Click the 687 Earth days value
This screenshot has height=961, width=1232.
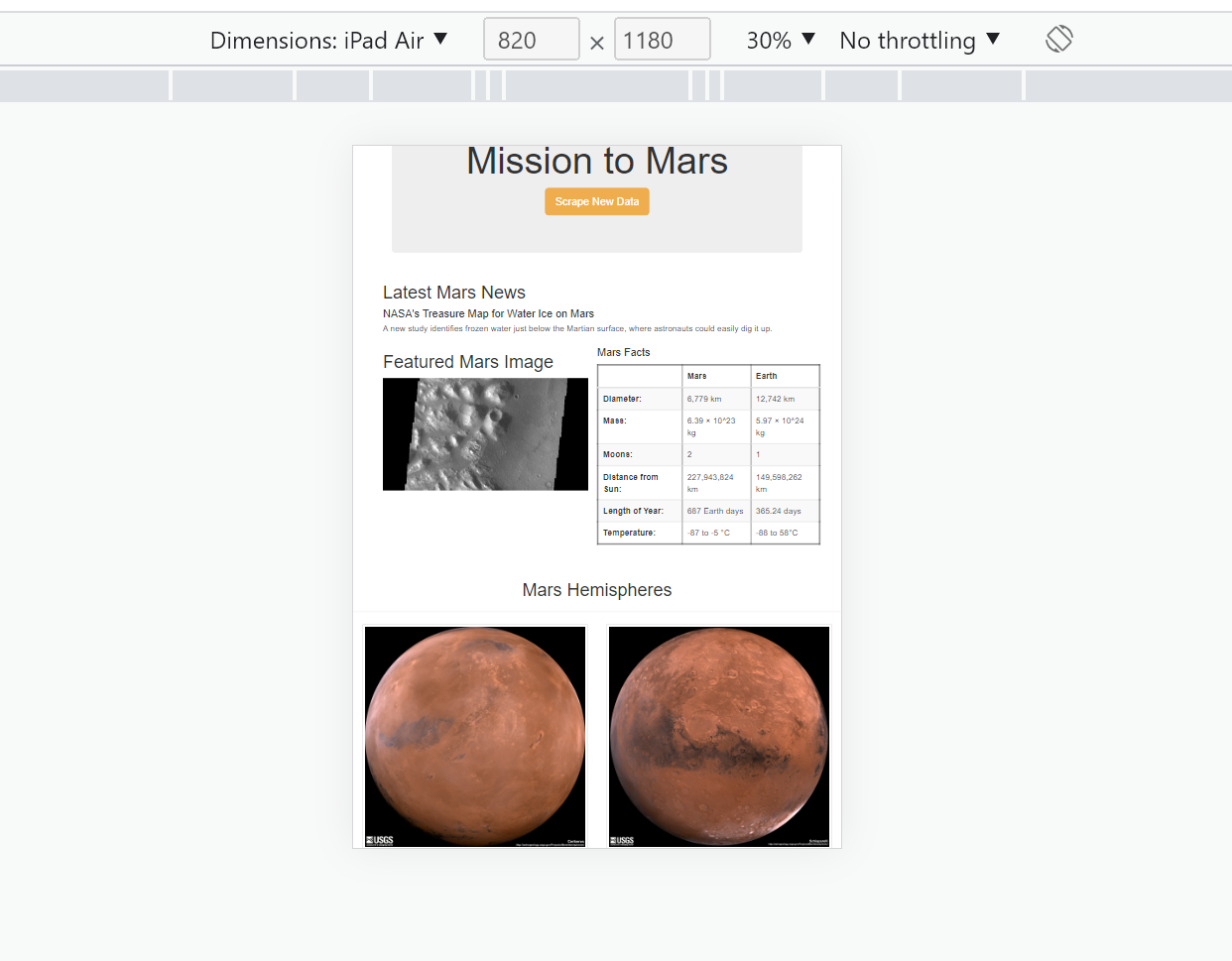coord(716,511)
